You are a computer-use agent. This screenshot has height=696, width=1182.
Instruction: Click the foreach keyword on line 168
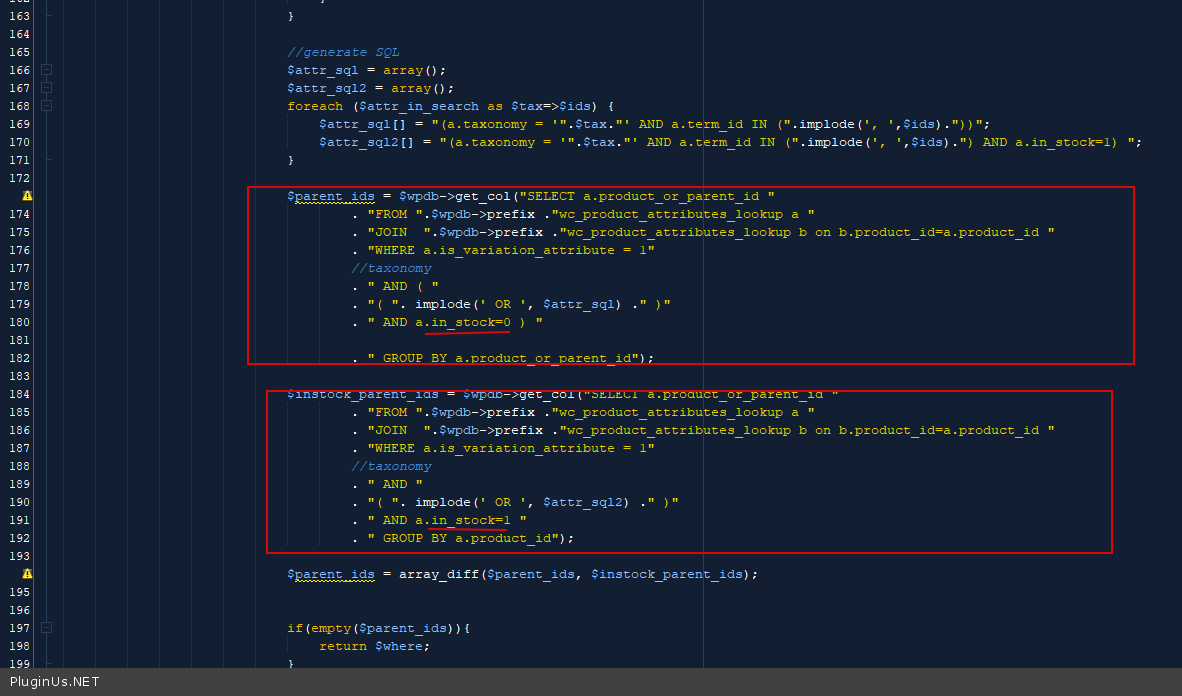click(x=314, y=106)
